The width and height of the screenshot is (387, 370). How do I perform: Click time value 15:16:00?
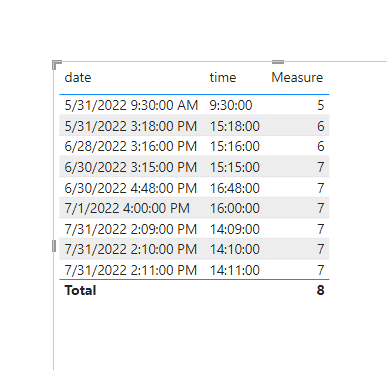coord(235,146)
